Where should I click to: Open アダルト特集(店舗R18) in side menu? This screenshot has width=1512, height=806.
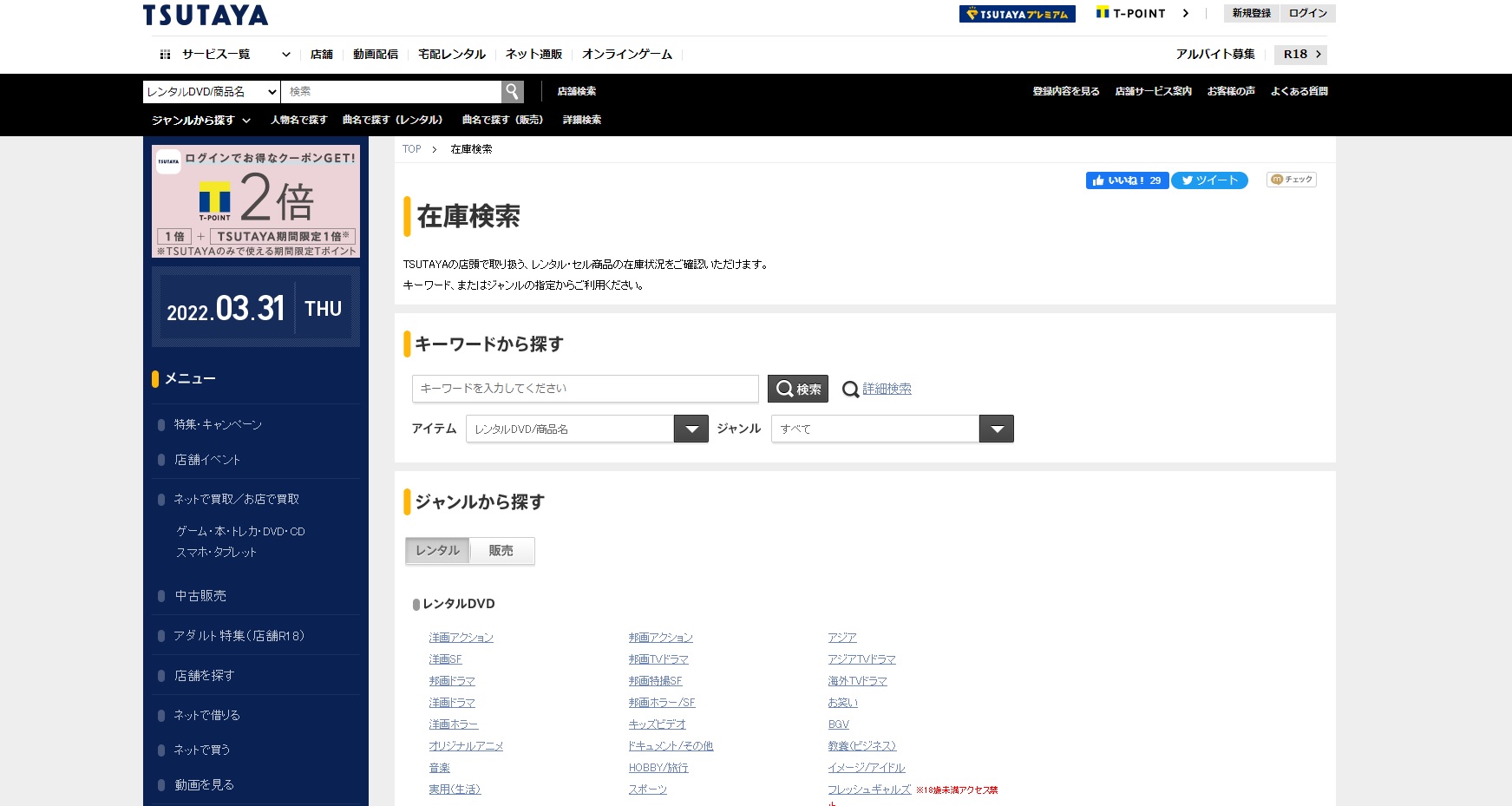tap(239, 636)
